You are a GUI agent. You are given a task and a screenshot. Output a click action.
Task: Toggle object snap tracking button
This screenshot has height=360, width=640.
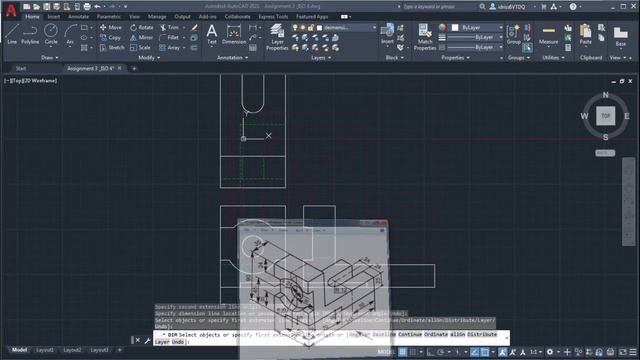(474, 352)
